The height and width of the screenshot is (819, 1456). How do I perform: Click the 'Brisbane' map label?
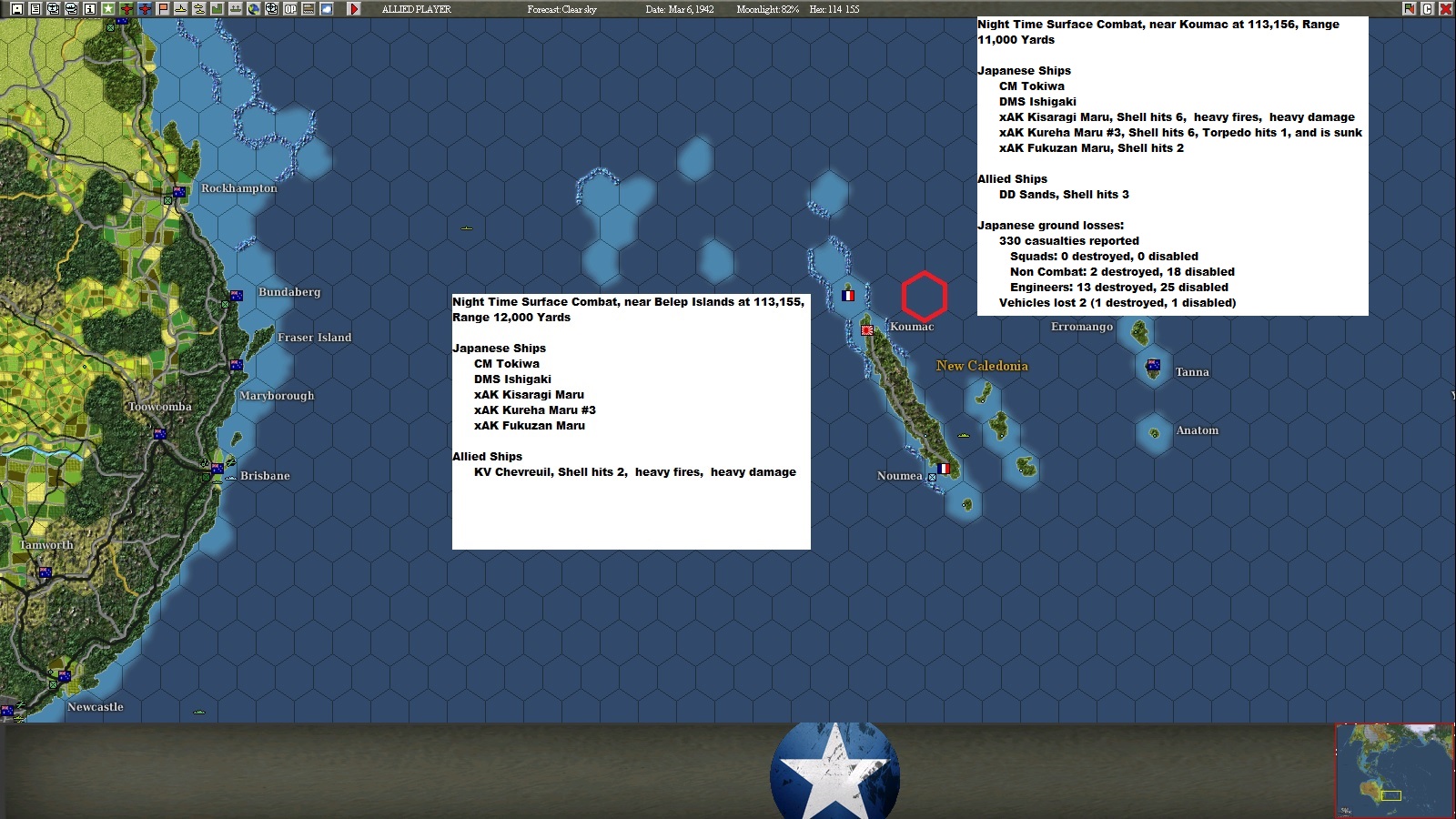coord(265,476)
